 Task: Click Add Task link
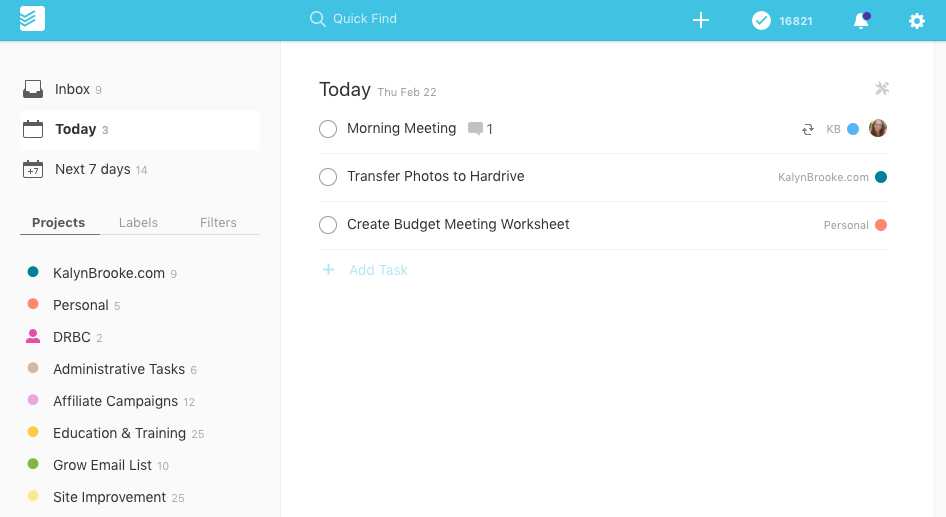[x=378, y=270]
